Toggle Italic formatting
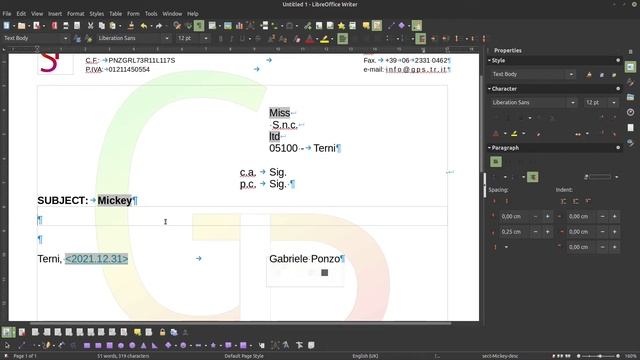 click(x=231, y=39)
